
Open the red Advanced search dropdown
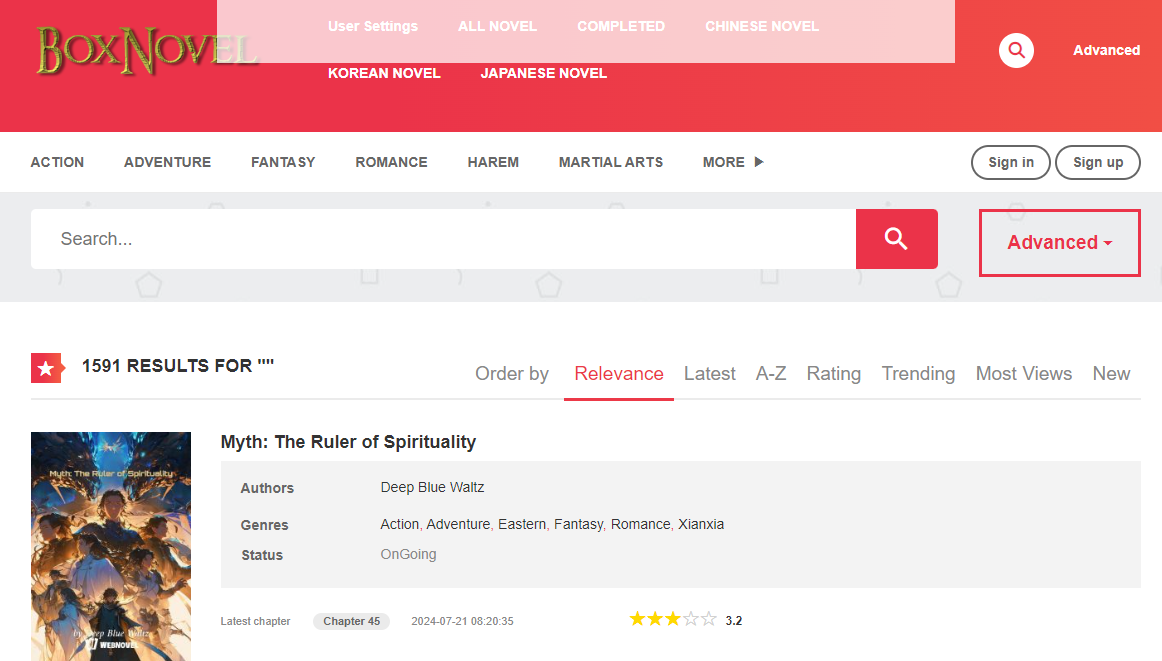pyautogui.click(x=1059, y=243)
